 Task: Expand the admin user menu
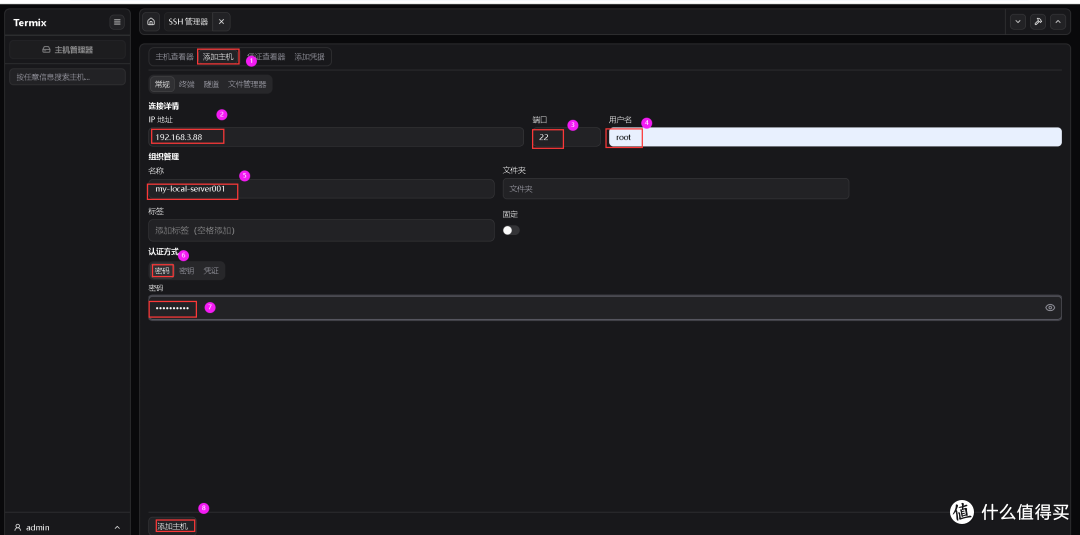point(68,527)
